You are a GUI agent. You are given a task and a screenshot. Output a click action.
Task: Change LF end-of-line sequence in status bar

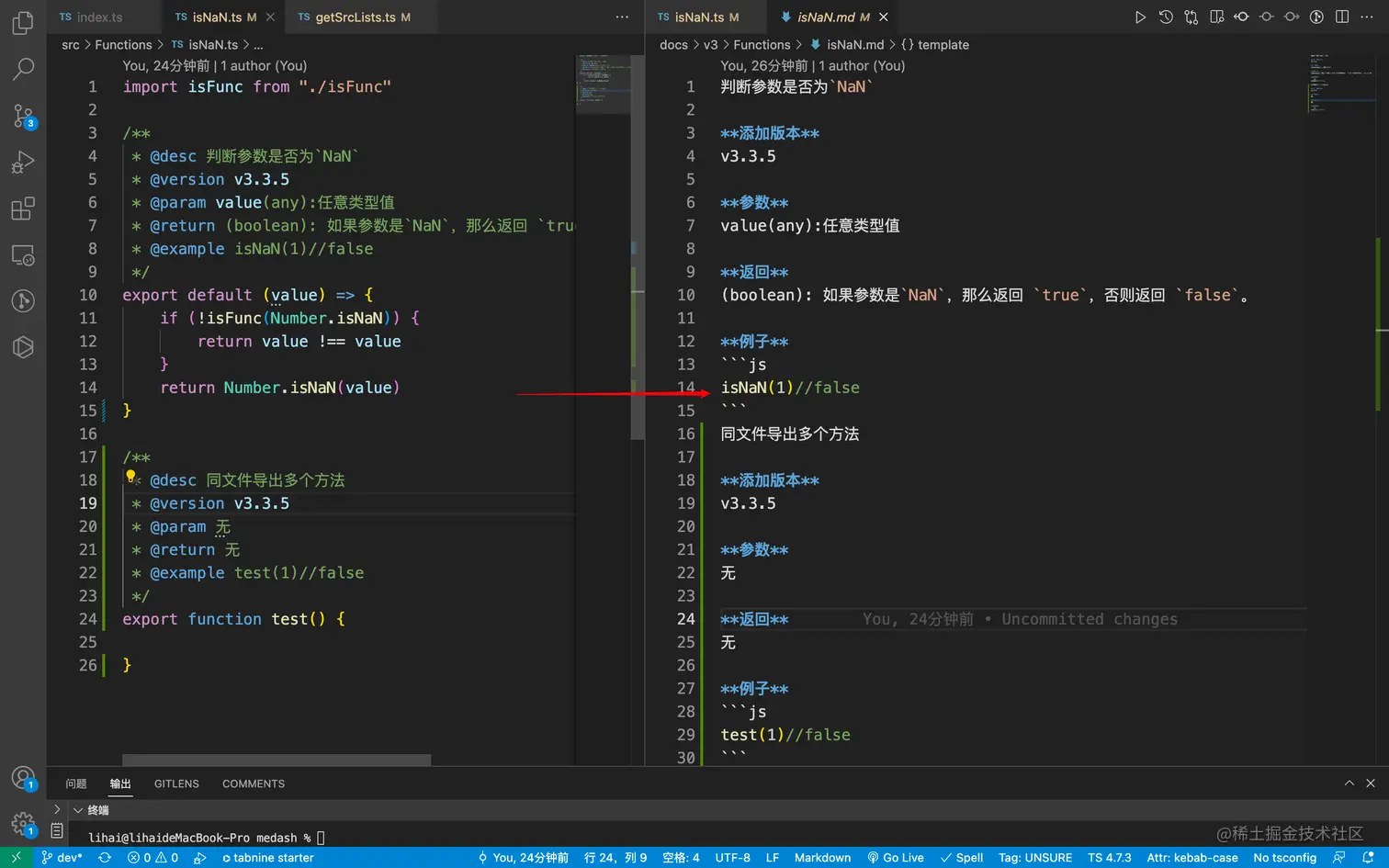[773, 858]
